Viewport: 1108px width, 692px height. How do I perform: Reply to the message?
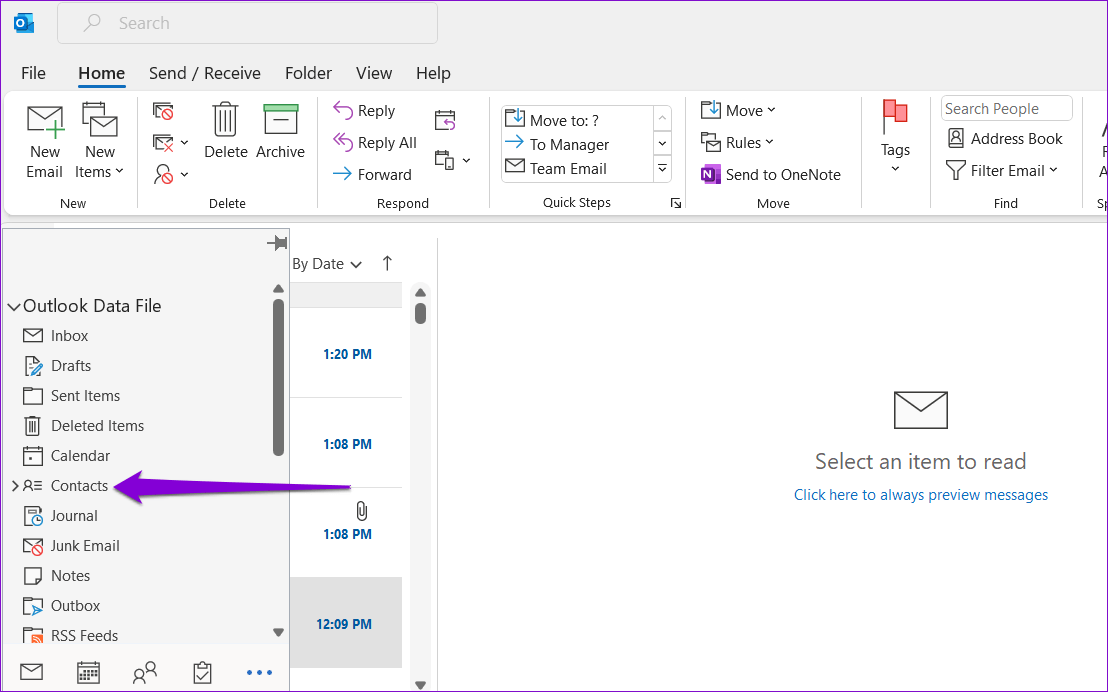[364, 110]
